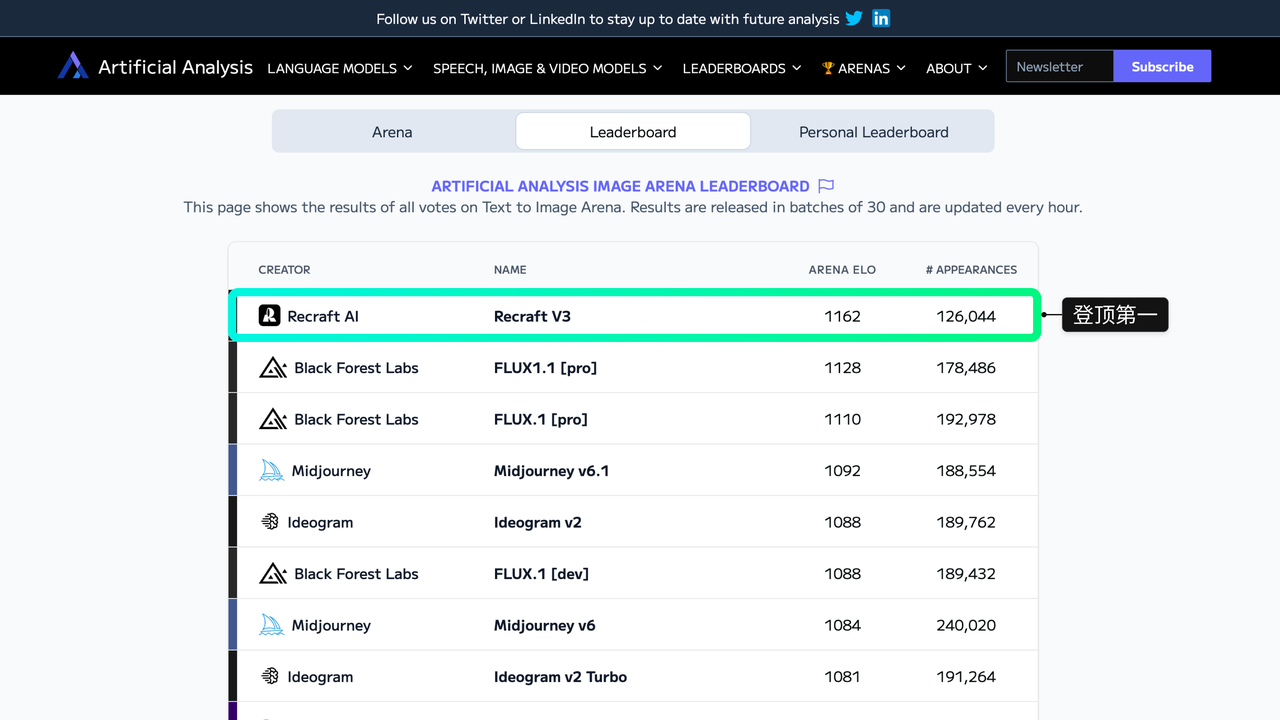The height and width of the screenshot is (720, 1280).
Task: Expand the About dropdown menu
Action: [957, 68]
